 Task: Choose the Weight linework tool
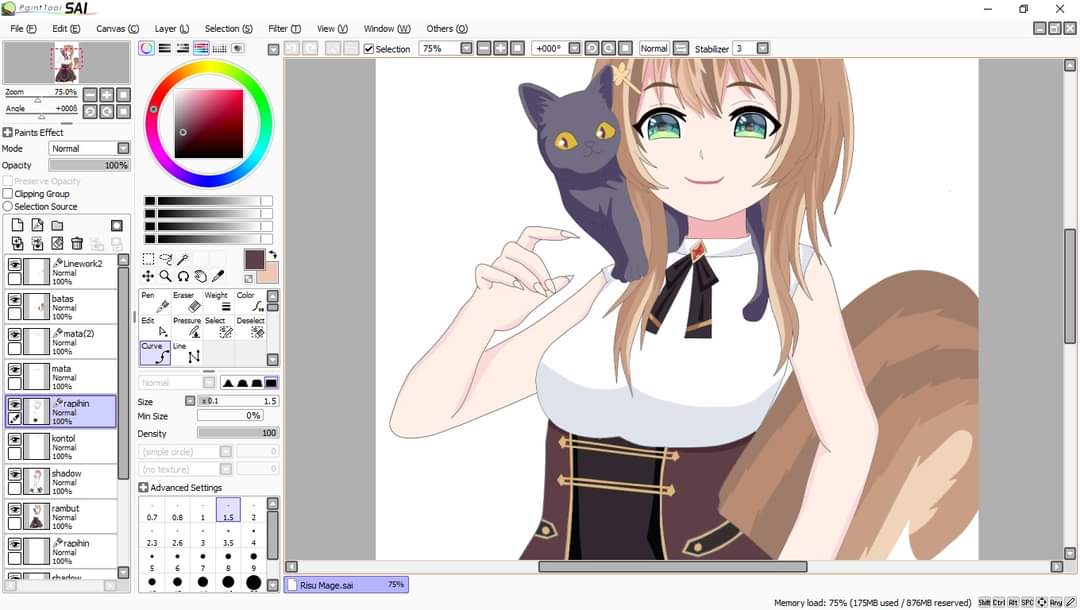click(218, 302)
